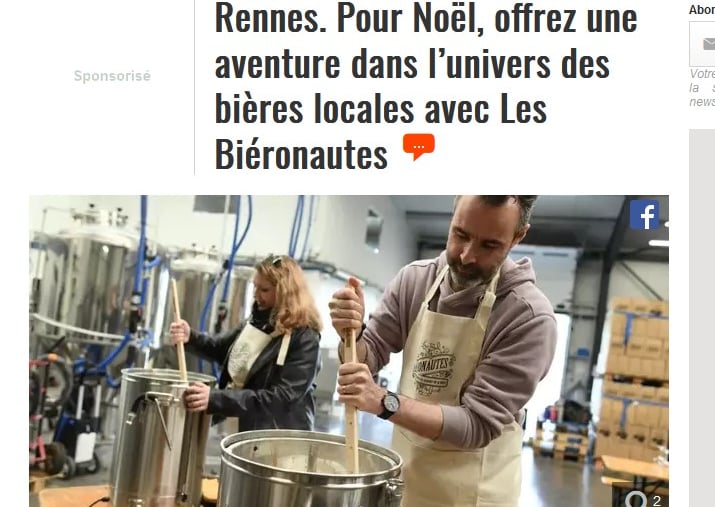Viewport: 715px width, 507px height.
Task: Click the Abon… subscription heading
Action: click(702, 10)
